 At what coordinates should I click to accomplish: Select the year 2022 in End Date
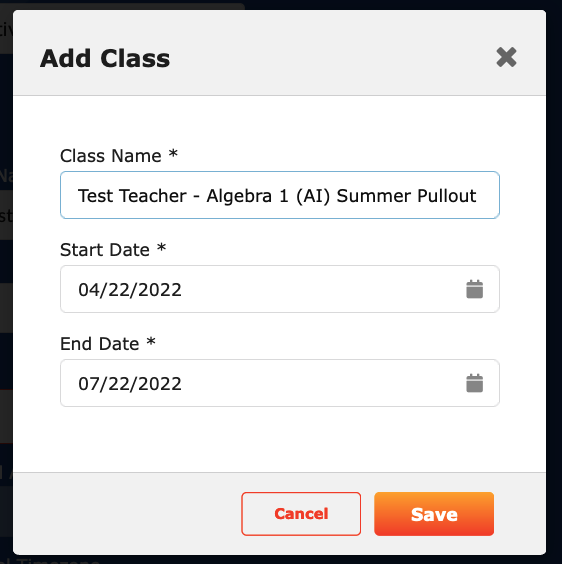[x=160, y=384]
